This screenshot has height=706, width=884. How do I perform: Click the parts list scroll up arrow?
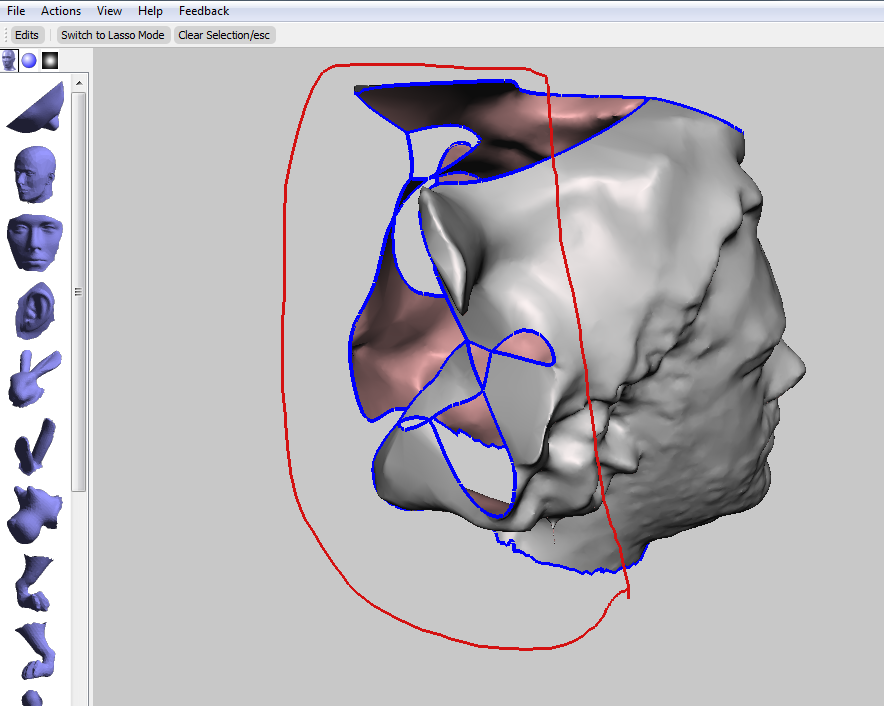point(79,83)
